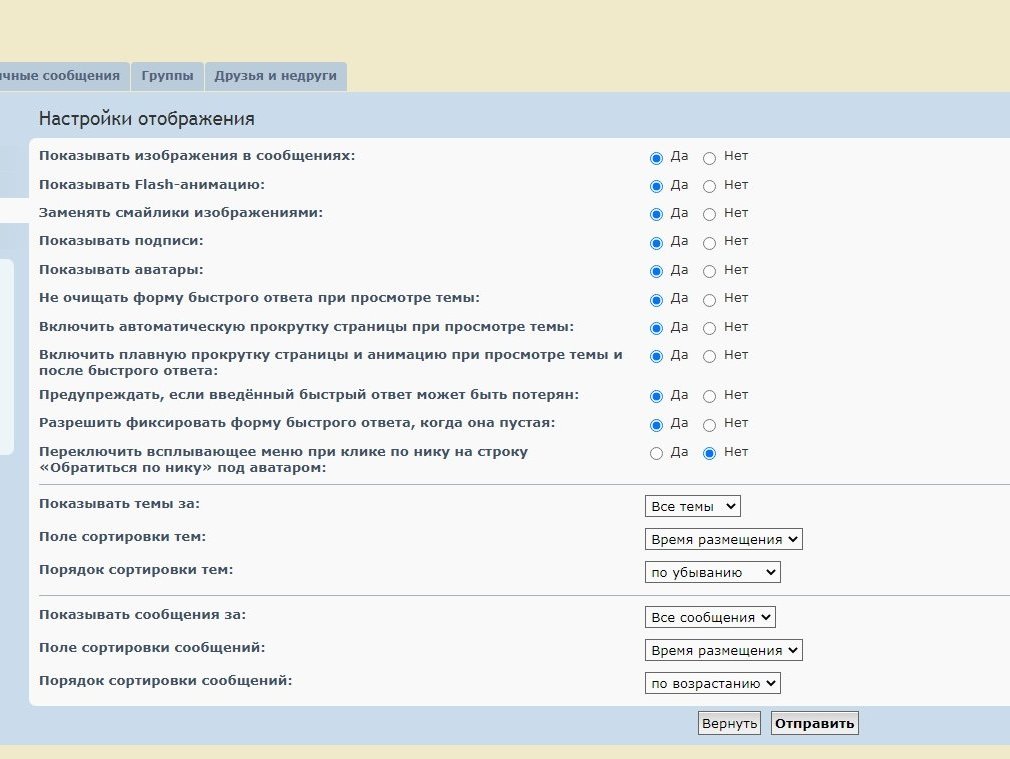
Task: Open Порядок сортировки сообщений 'по возрастанию' dropdown
Action: click(712, 684)
